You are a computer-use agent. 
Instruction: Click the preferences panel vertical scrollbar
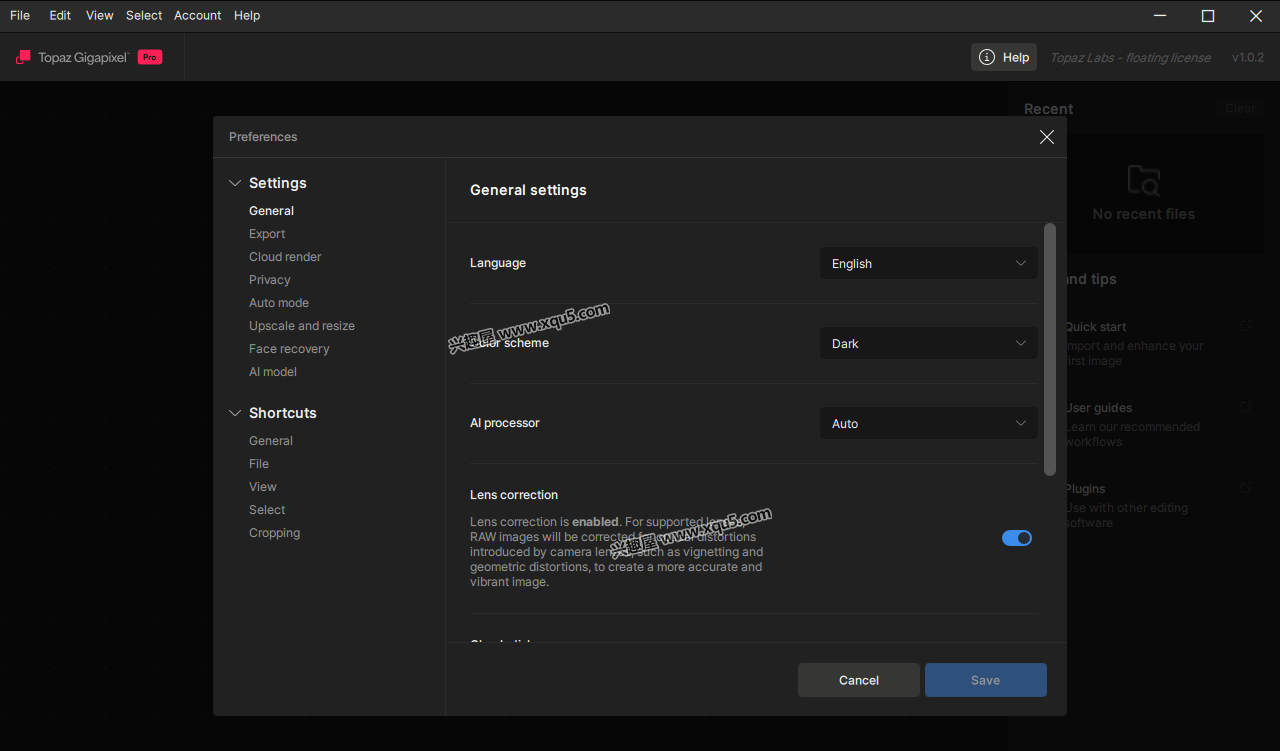click(1049, 350)
